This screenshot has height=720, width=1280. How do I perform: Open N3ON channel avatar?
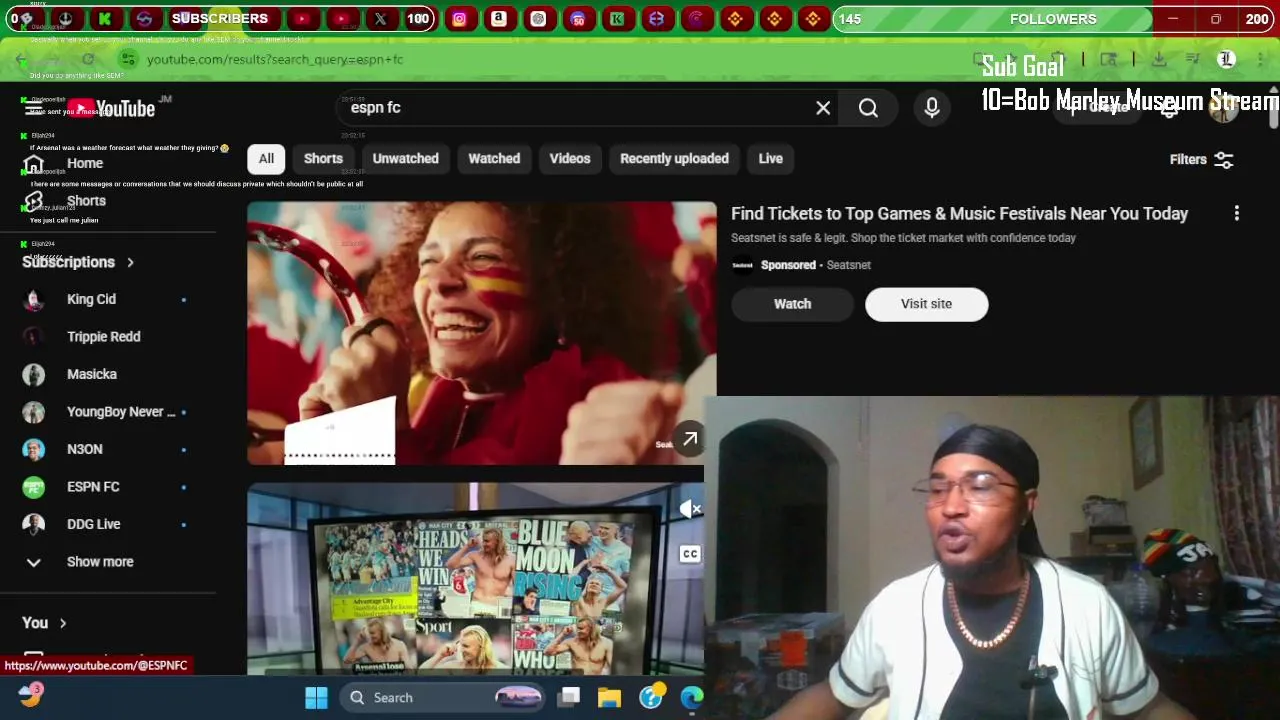[x=34, y=449]
